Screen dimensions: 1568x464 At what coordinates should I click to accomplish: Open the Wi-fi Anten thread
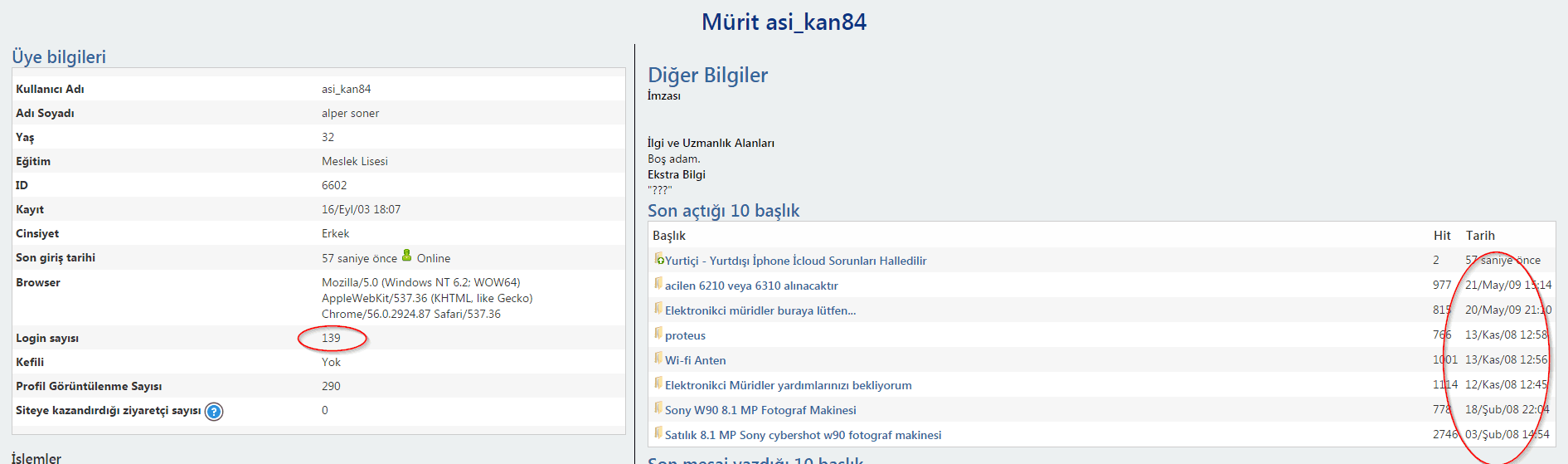[695, 360]
